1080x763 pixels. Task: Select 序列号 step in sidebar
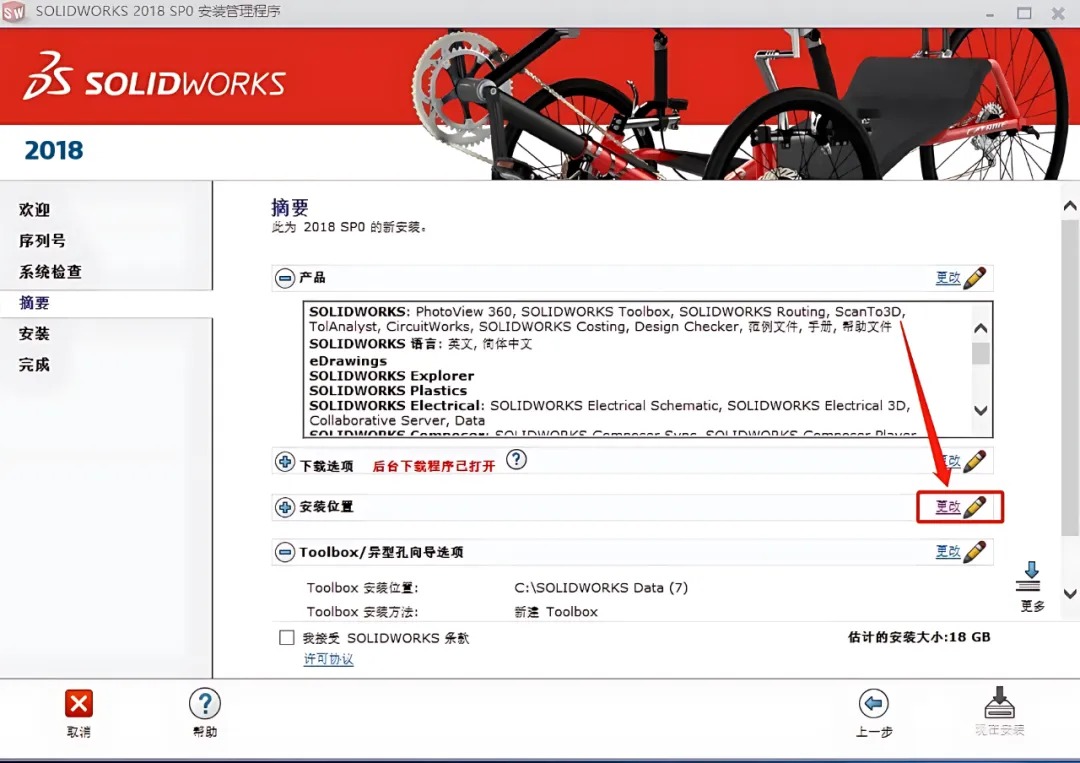point(42,241)
